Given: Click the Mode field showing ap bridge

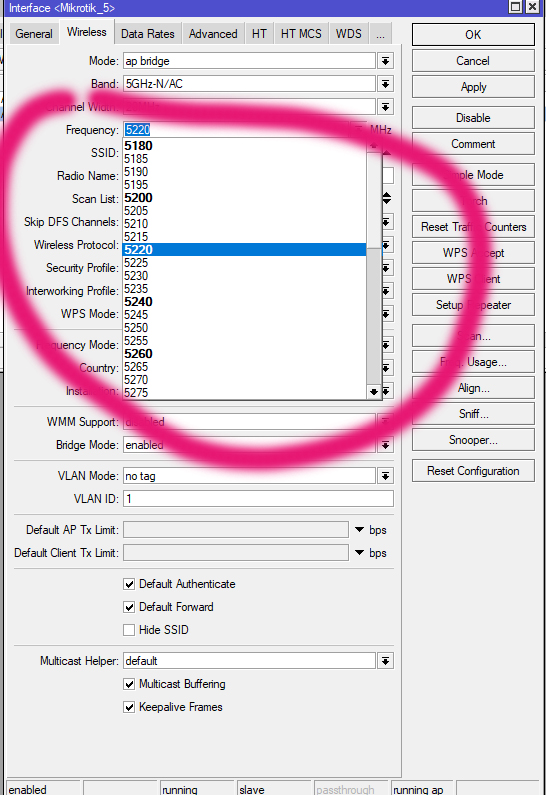Looking at the screenshot, I should (249, 61).
